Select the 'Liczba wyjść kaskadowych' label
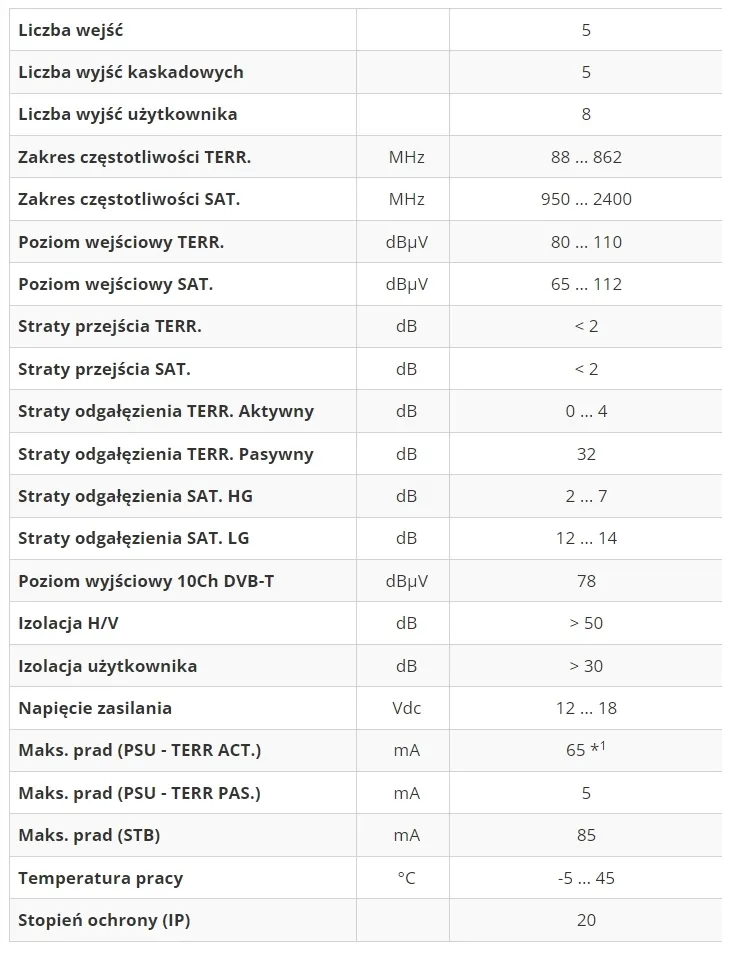 131,72
